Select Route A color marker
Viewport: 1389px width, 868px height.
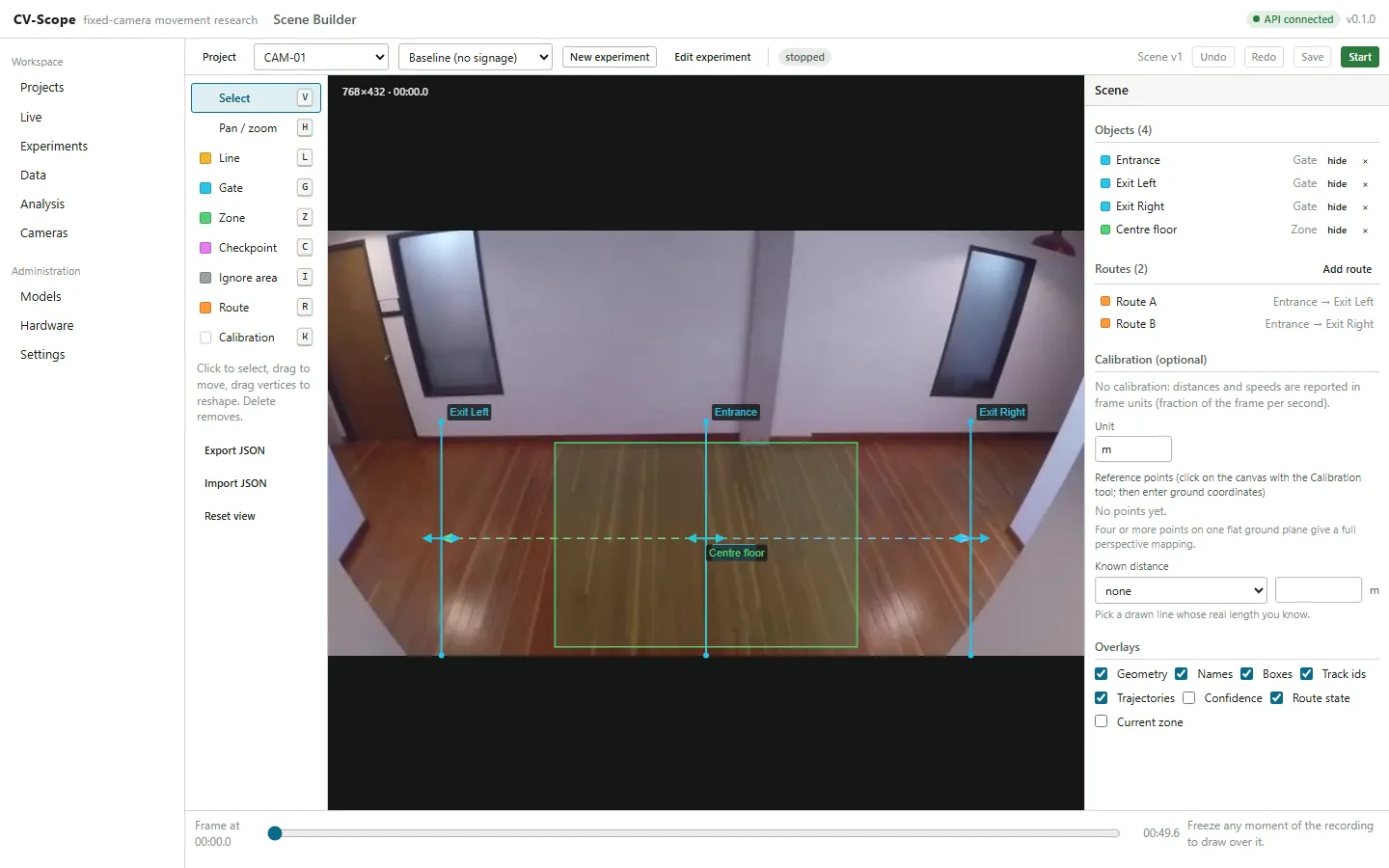coord(1105,302)
